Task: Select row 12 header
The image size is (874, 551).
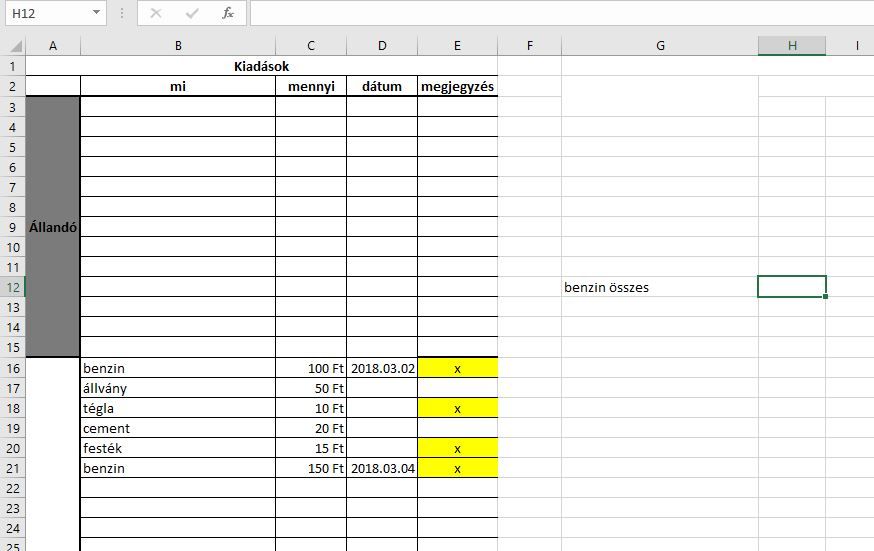Action: (x=13, y=287)
